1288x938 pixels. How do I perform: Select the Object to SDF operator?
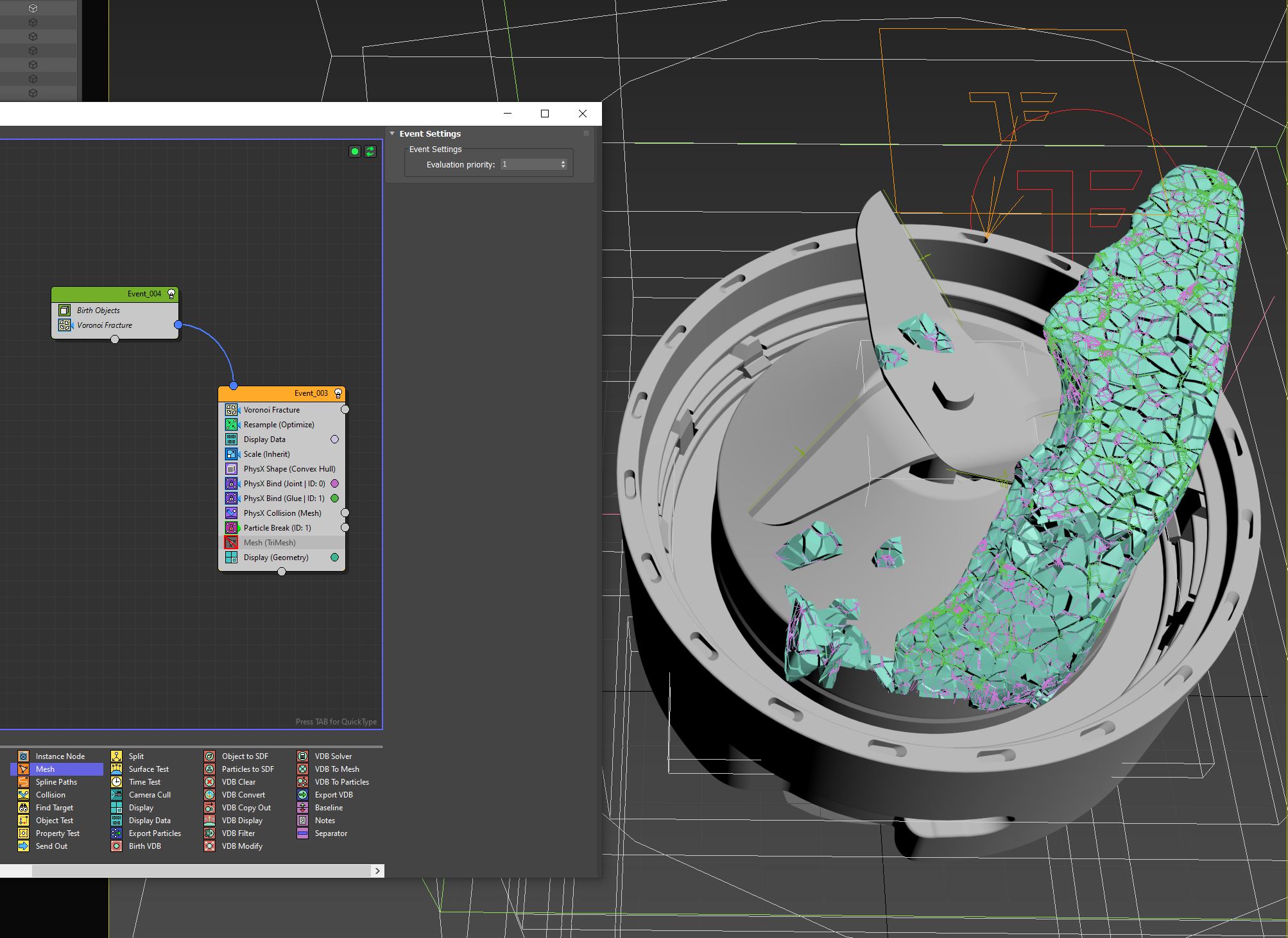[x=245, y=756]
